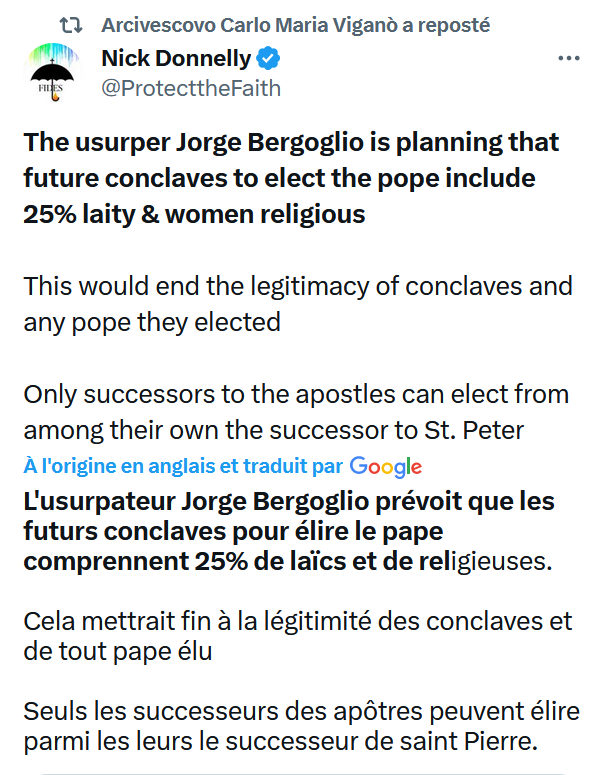Click the 'This would end the legitimacy' paragraph
Image resolution: width=592 pixels, height=775 pixels.
click(298, 304)
